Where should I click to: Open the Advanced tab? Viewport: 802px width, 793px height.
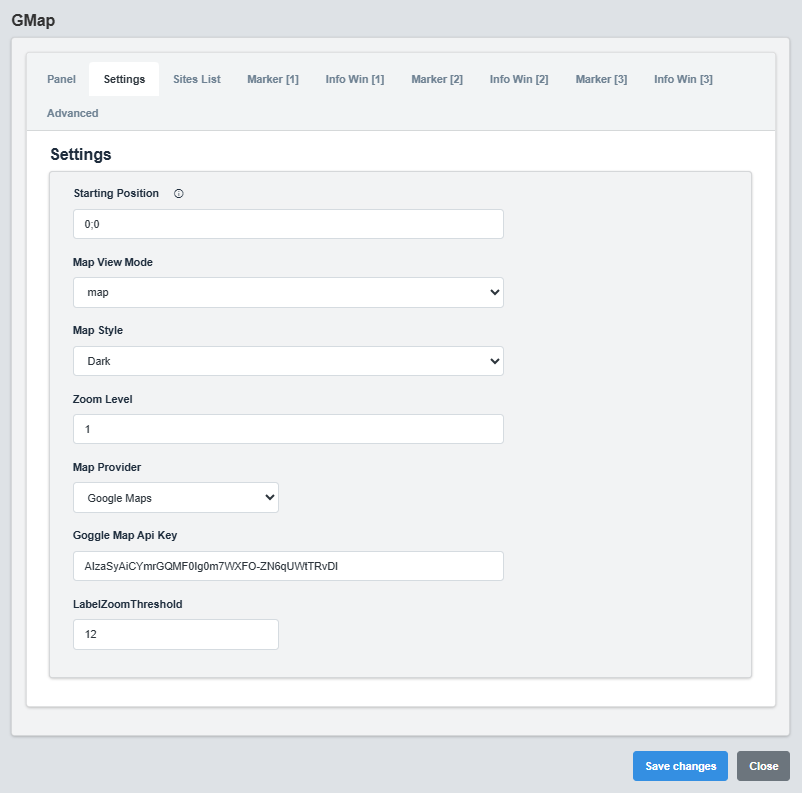pos(72,113)
